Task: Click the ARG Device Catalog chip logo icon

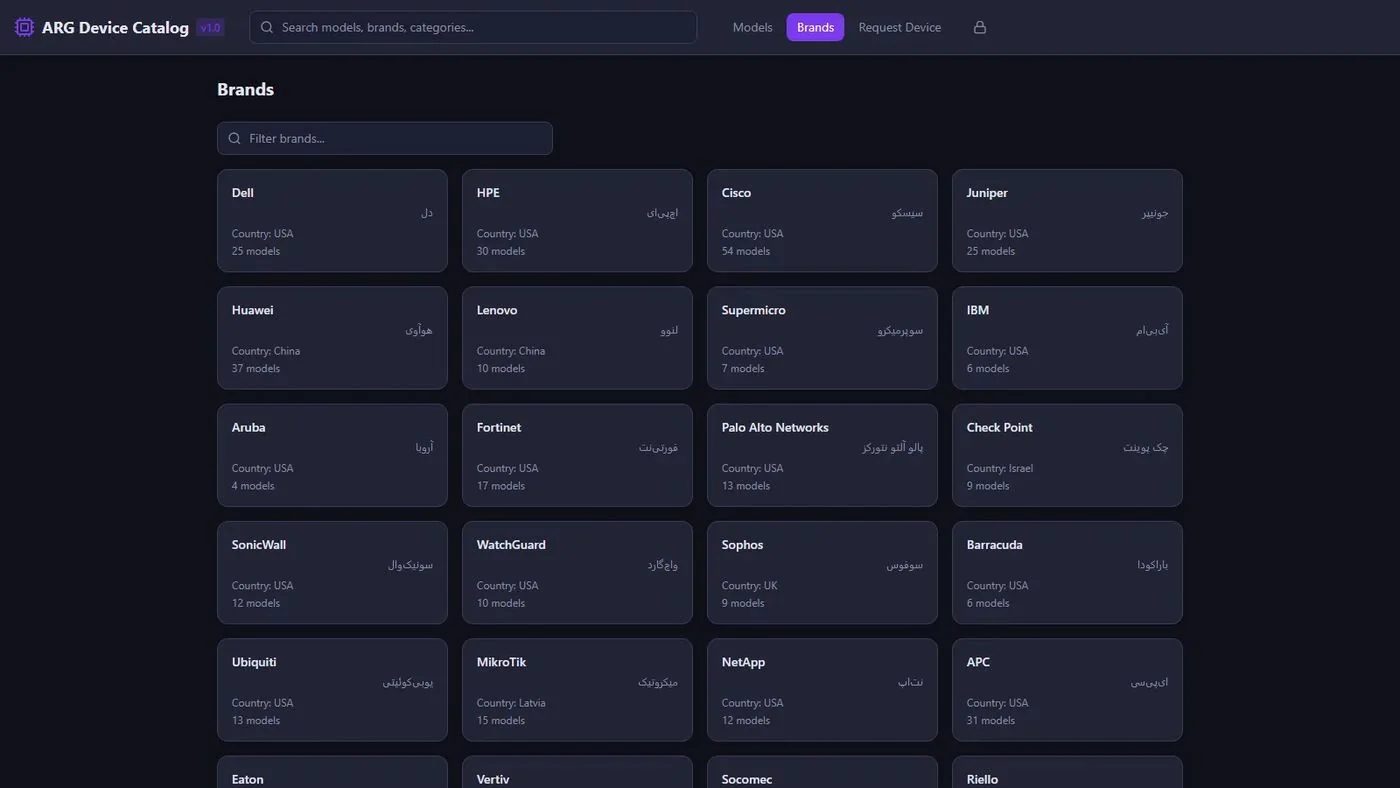Action: tap(24, 27)
